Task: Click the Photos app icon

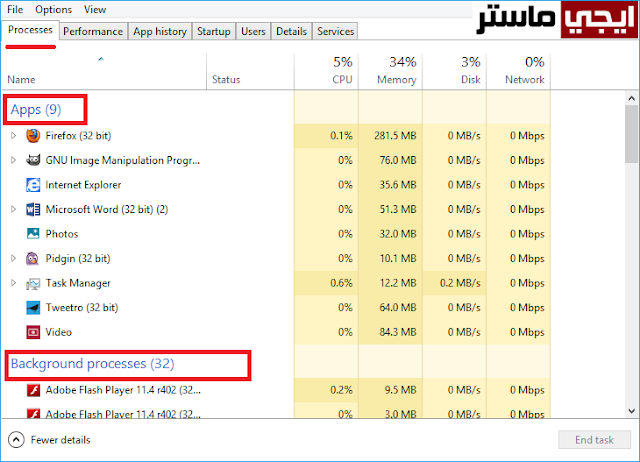Action: (33, 233)
